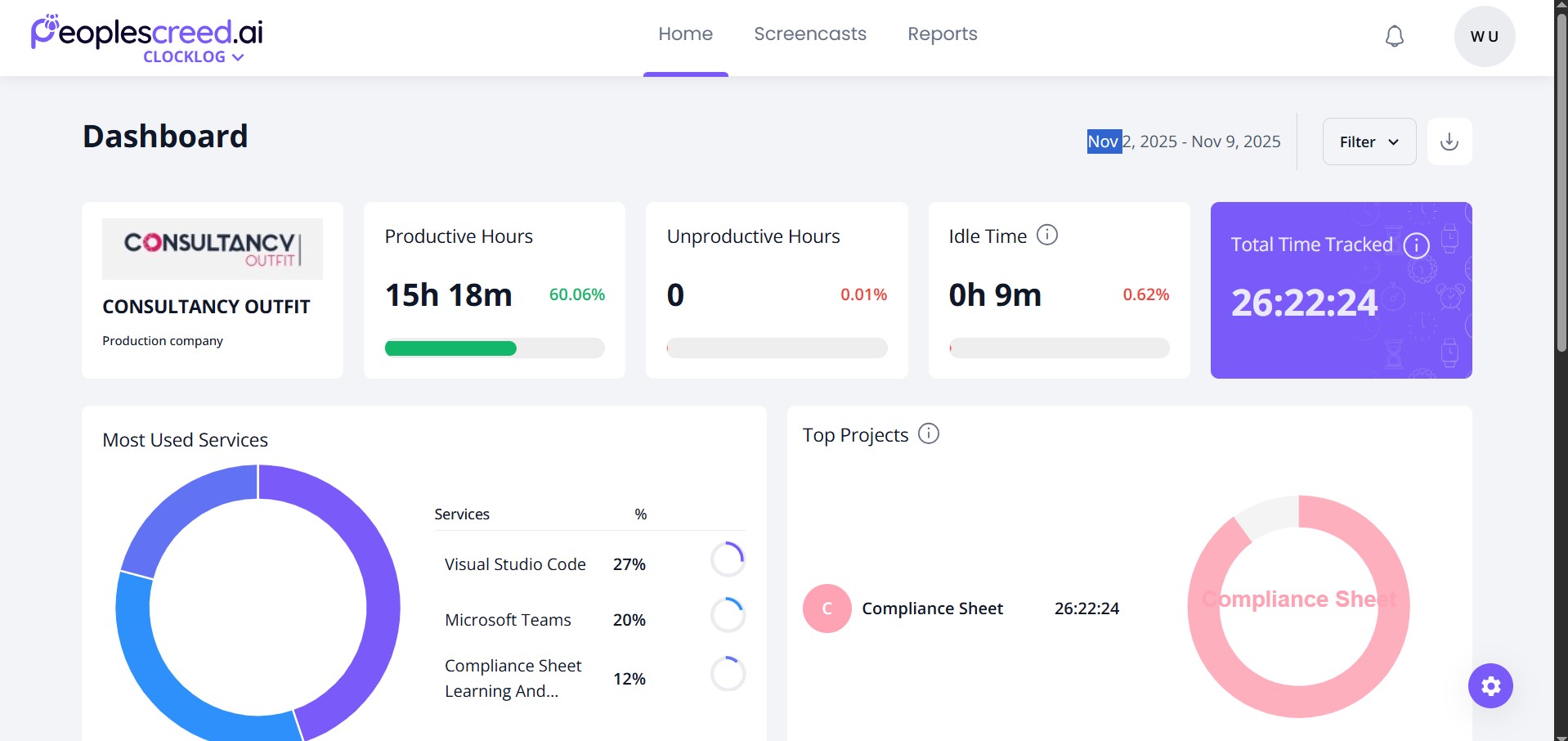Click the Microsoft Teams progress ring
The image size is (1568, 741).
[728, 615]
